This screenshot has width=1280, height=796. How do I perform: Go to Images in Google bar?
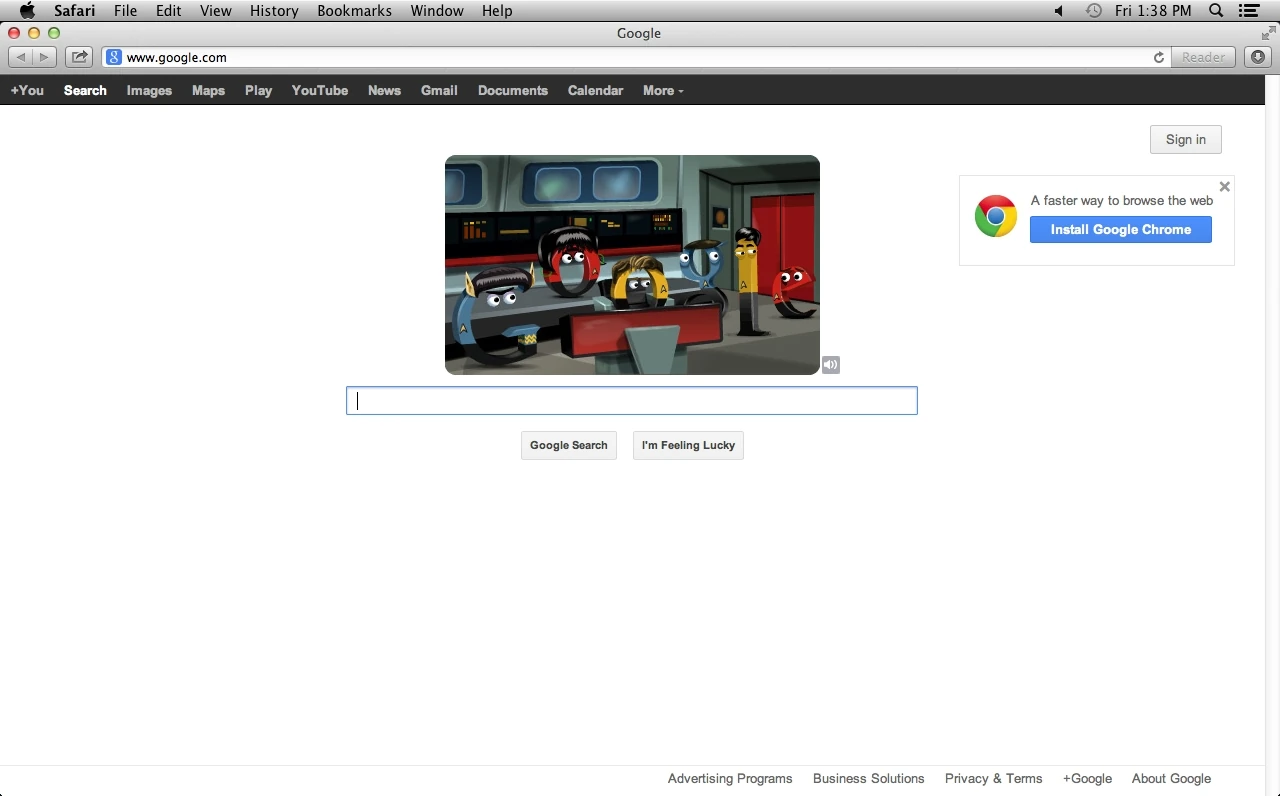click(x=149, y=90)
